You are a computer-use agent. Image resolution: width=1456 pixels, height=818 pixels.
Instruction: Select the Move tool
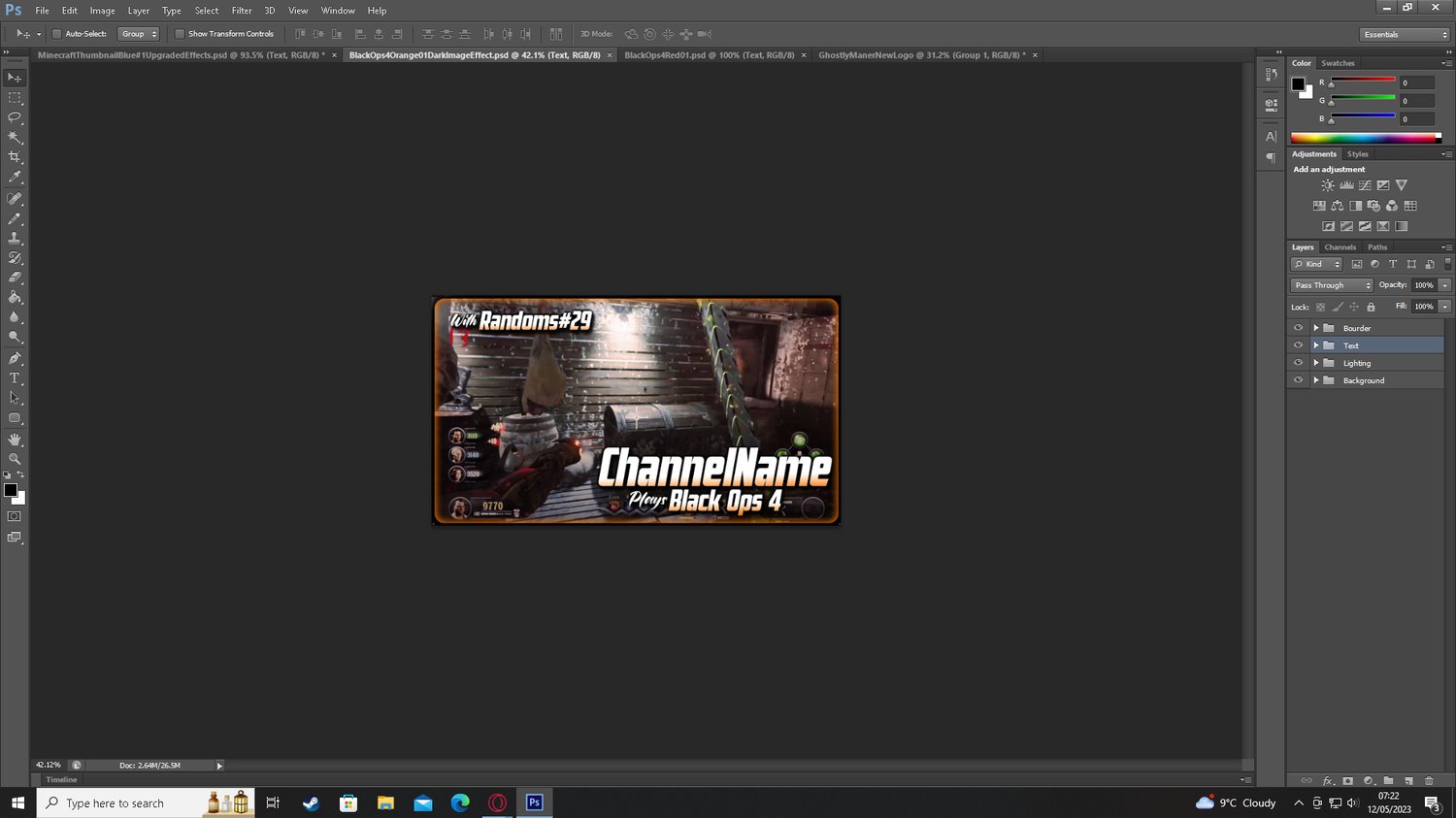coord(15,78)
